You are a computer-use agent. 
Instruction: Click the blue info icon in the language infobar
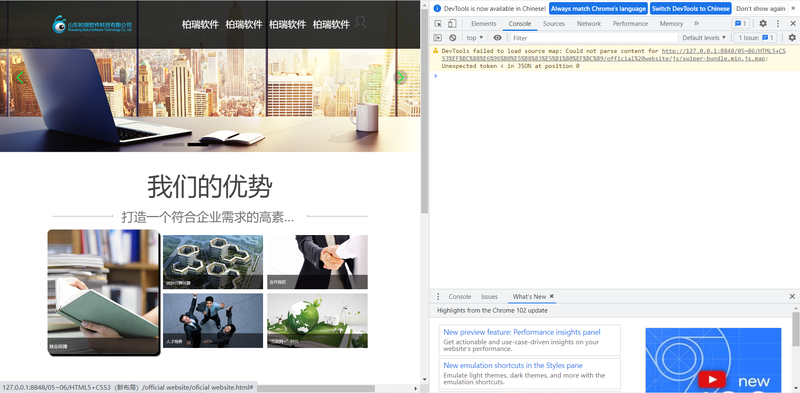(437, 9)
